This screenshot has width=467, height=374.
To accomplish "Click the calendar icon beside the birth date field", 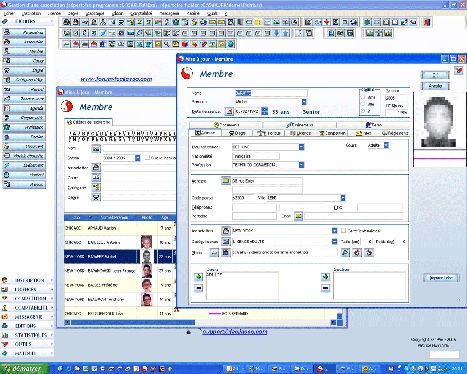I will point(229,111).
